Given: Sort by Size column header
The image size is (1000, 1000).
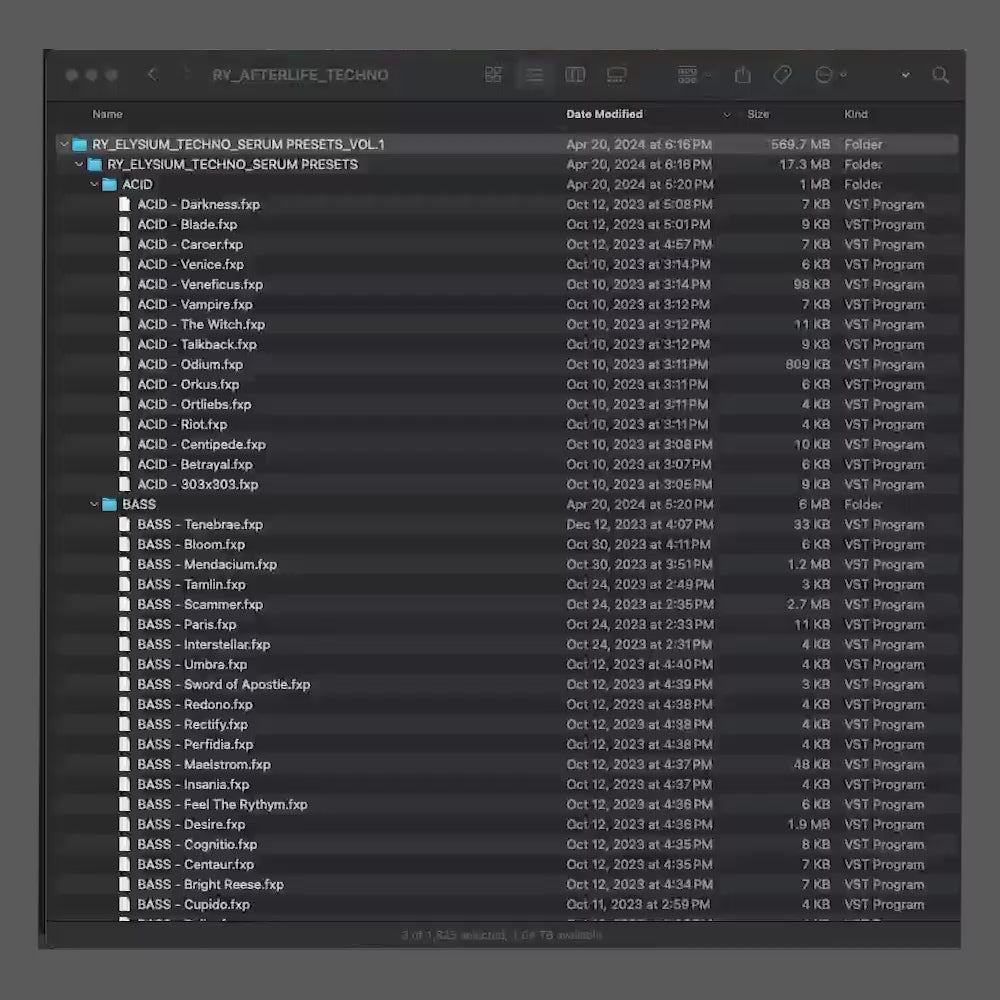Looking at the screenshot, I should coord(758,114).
